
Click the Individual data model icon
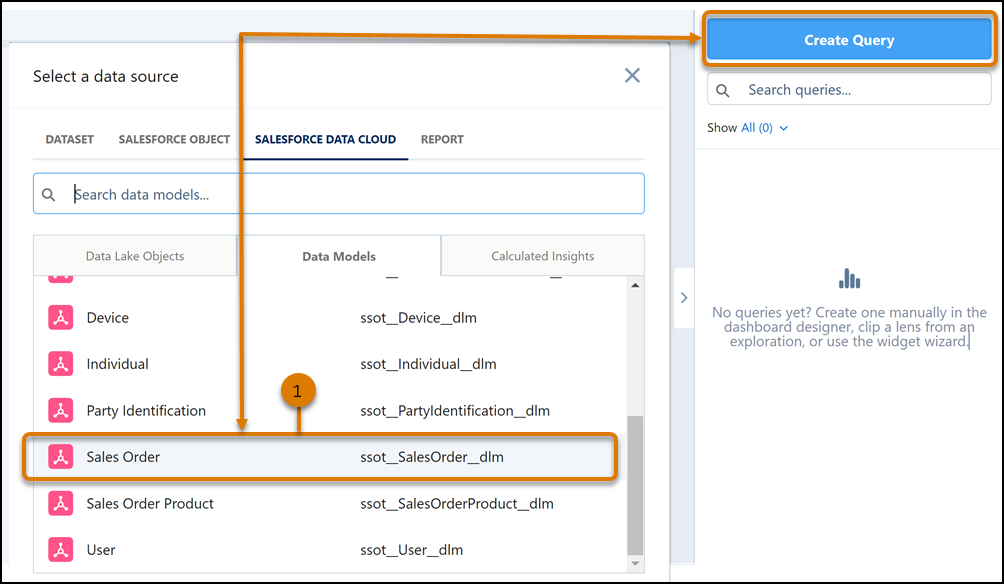coord(61,364)
